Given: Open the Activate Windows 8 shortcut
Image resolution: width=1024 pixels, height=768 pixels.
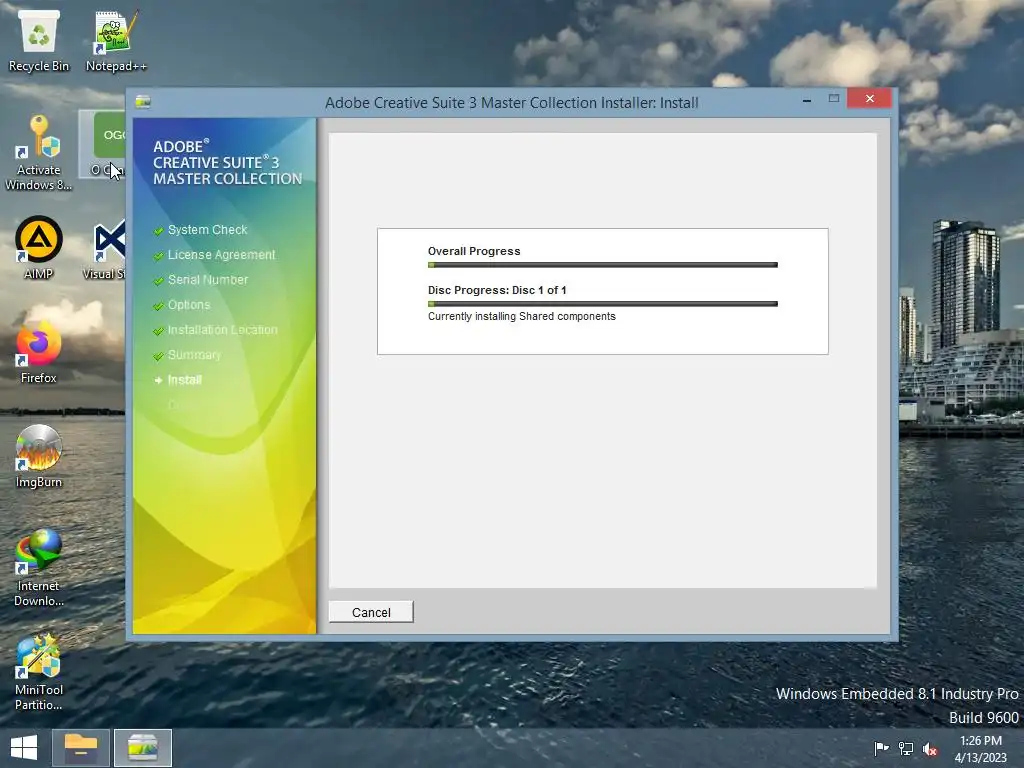Looking at the screenshot, I should 39,153.
